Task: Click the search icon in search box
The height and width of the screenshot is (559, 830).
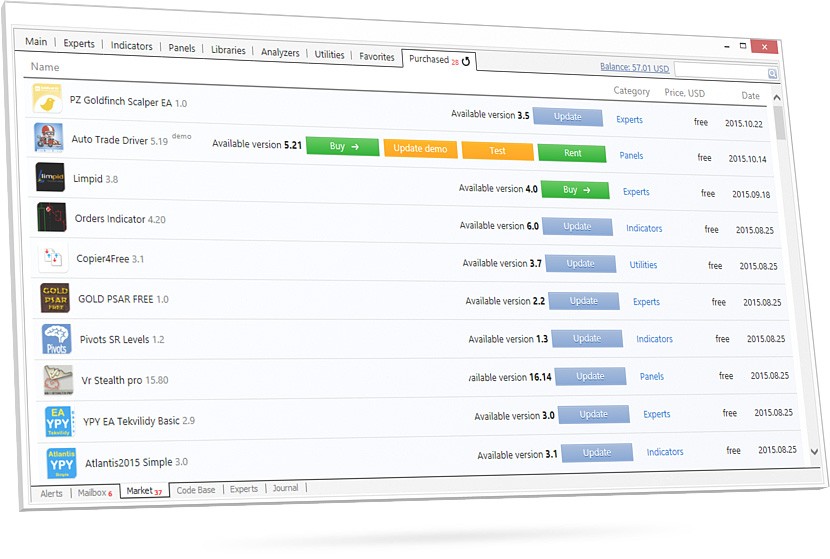Action: (x=772, y=73)
